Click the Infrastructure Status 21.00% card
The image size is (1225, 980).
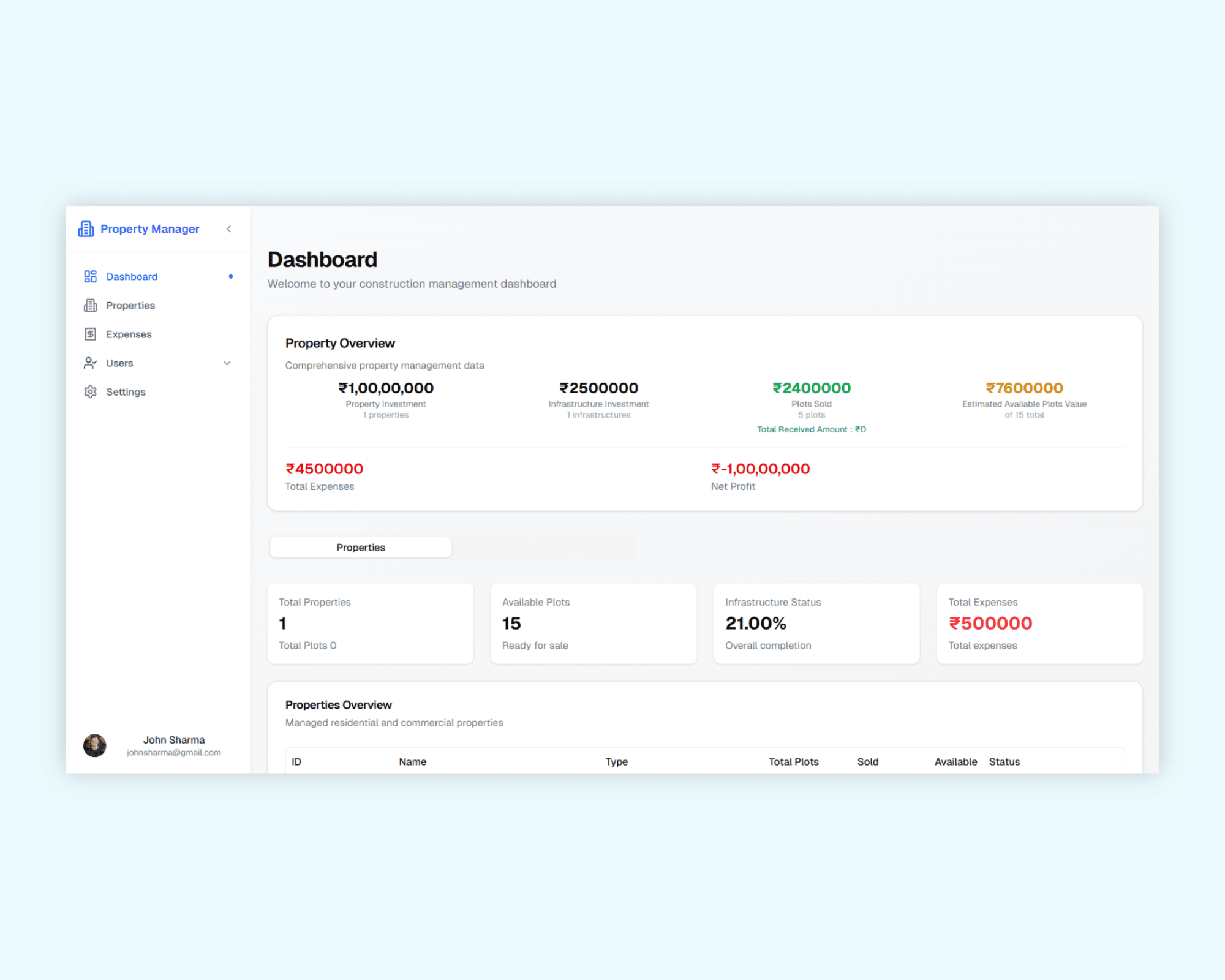click(816, 624)
